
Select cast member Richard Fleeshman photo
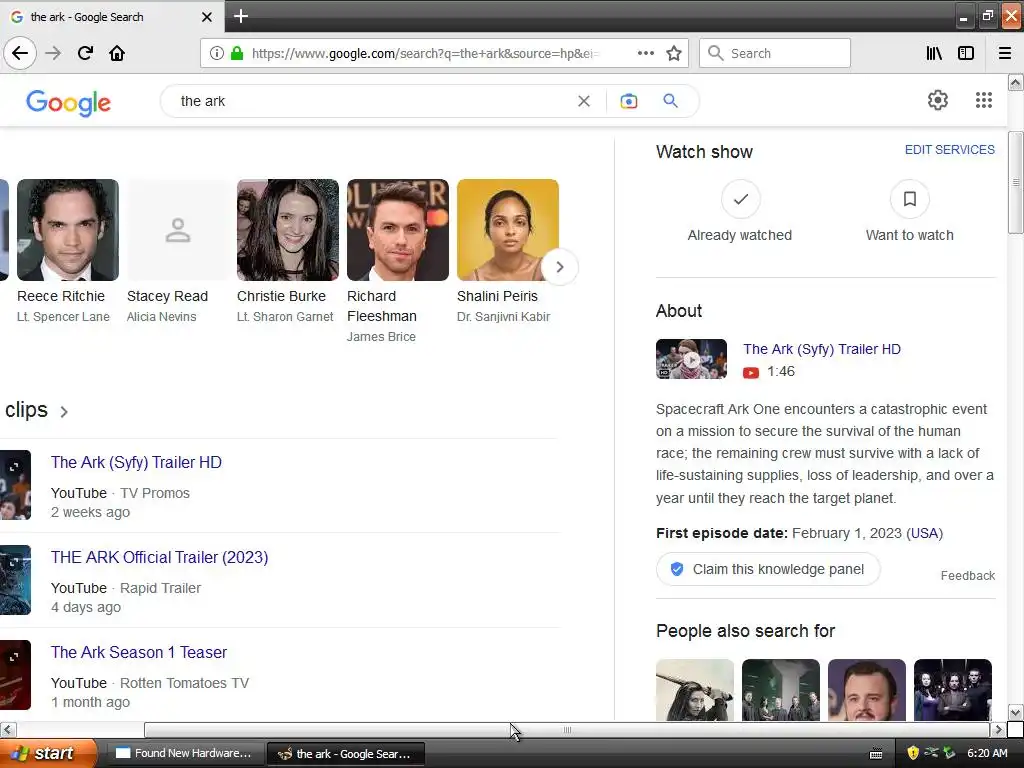click(x=398, y=230)
